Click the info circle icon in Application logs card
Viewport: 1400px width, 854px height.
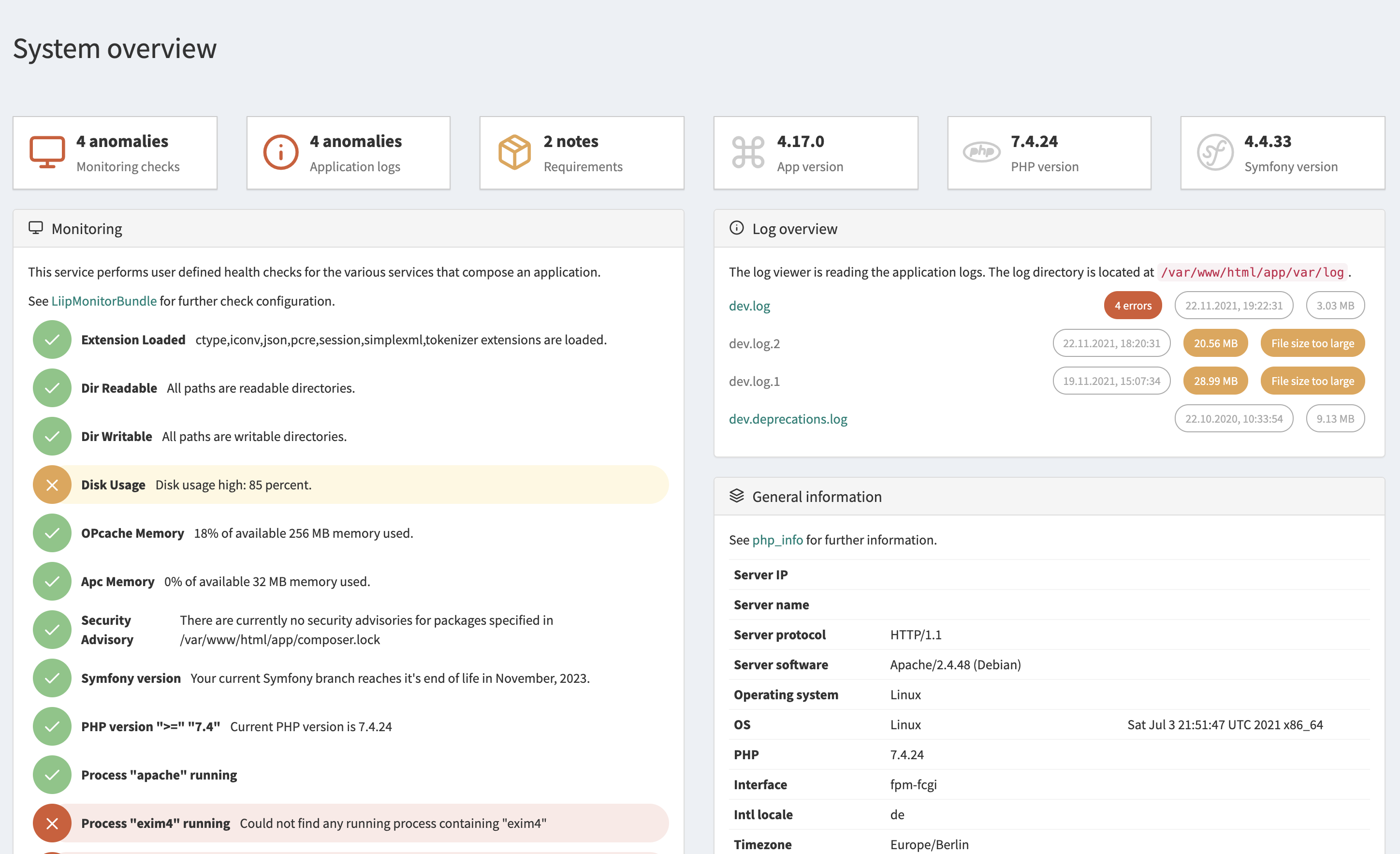pyautogui.click(x=281, y=152)
